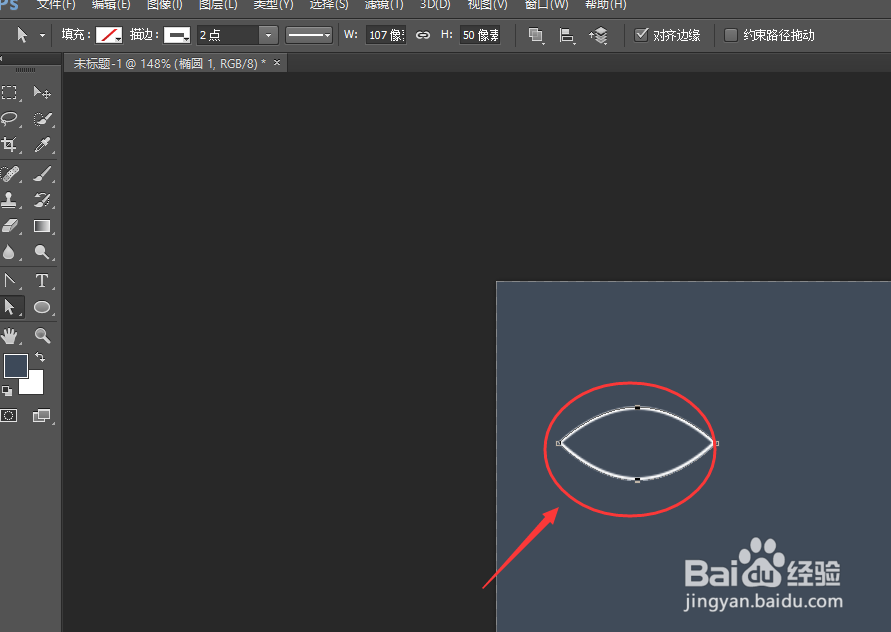Open the stroke (描边) color dropdown

(x=177, y=35)
